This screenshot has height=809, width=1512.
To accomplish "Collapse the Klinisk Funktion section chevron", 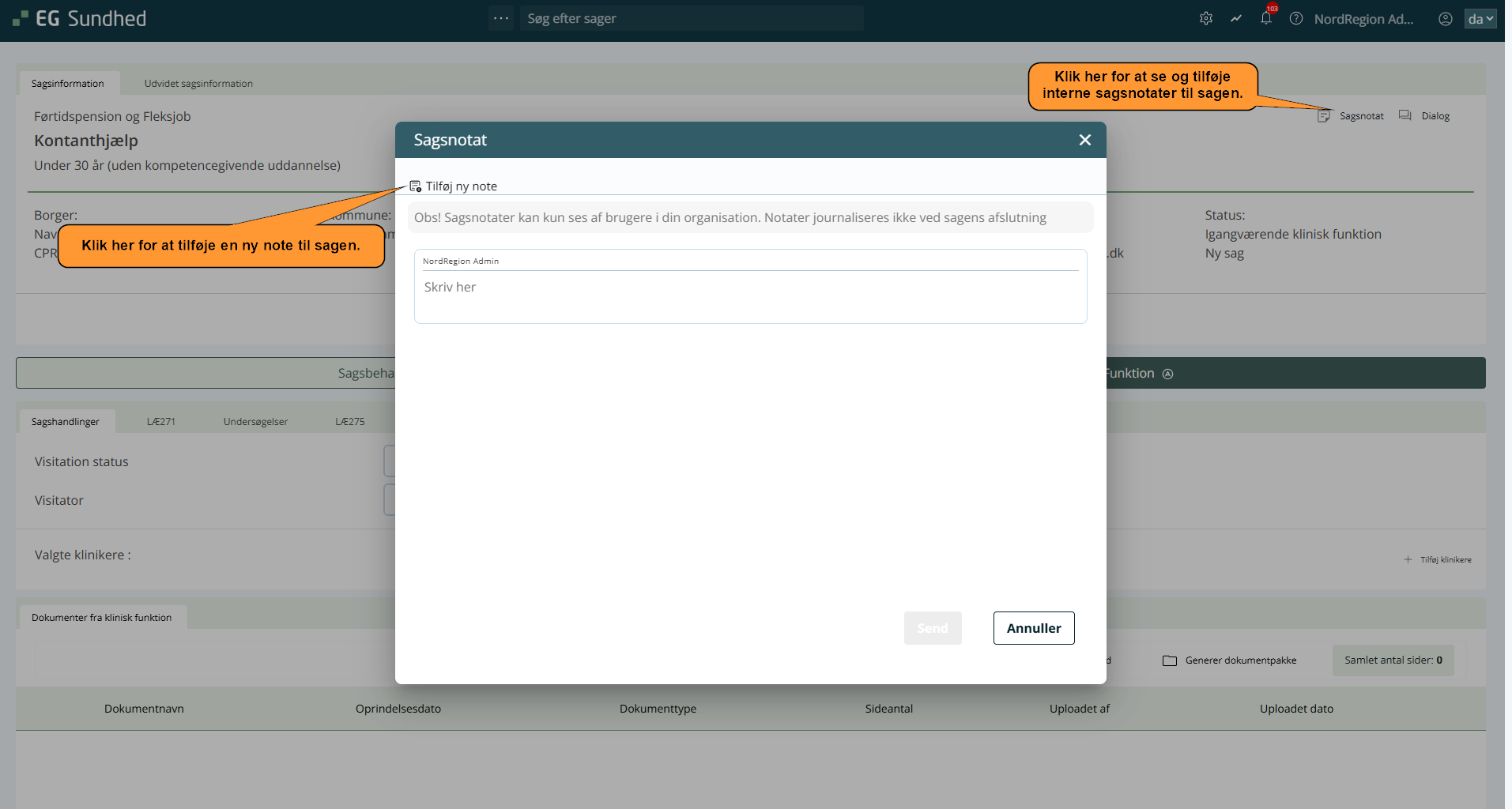I will click(x=1167, y=374).
